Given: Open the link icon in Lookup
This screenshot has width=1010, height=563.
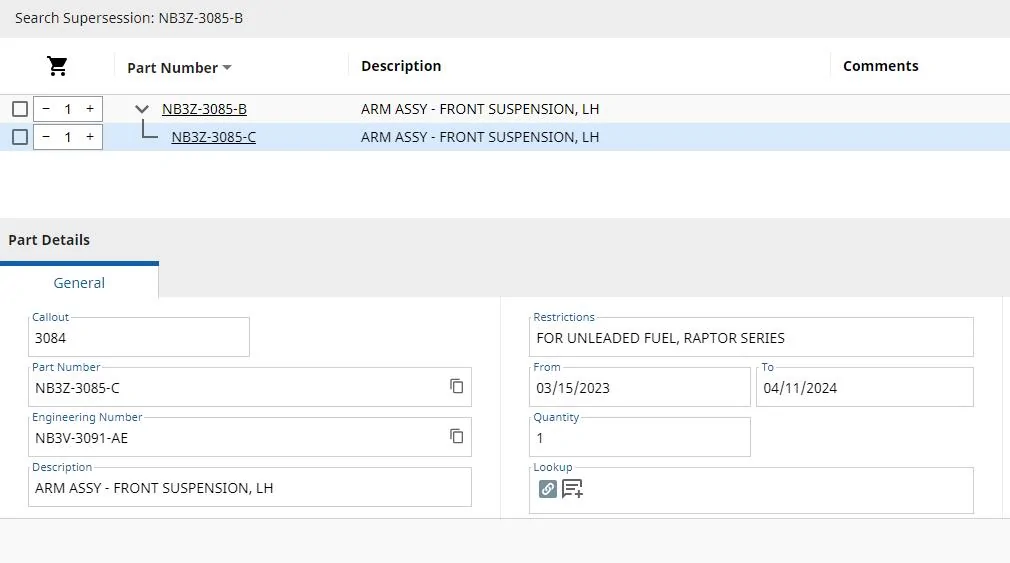Looking at the screenshot, I should coord(548,489).
